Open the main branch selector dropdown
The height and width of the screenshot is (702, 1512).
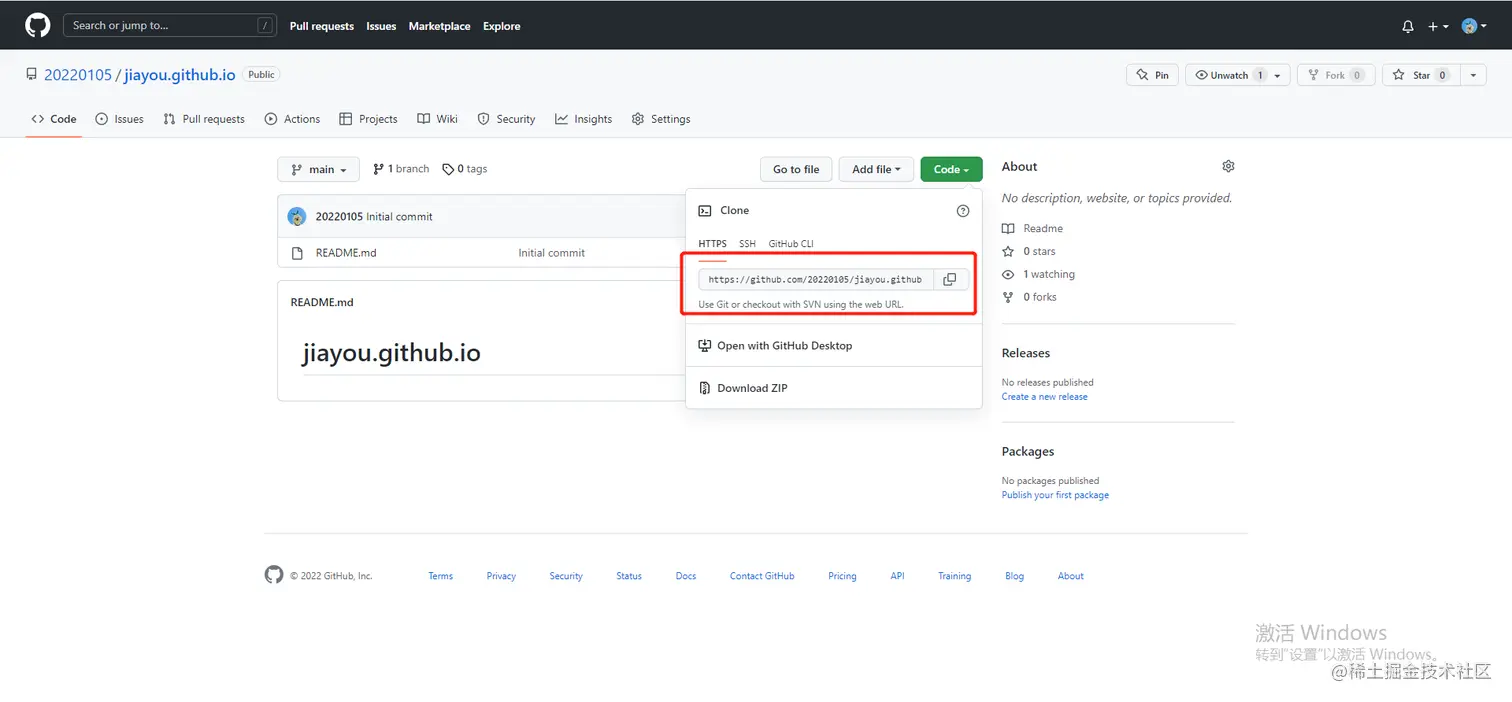(x=318, y=169)
